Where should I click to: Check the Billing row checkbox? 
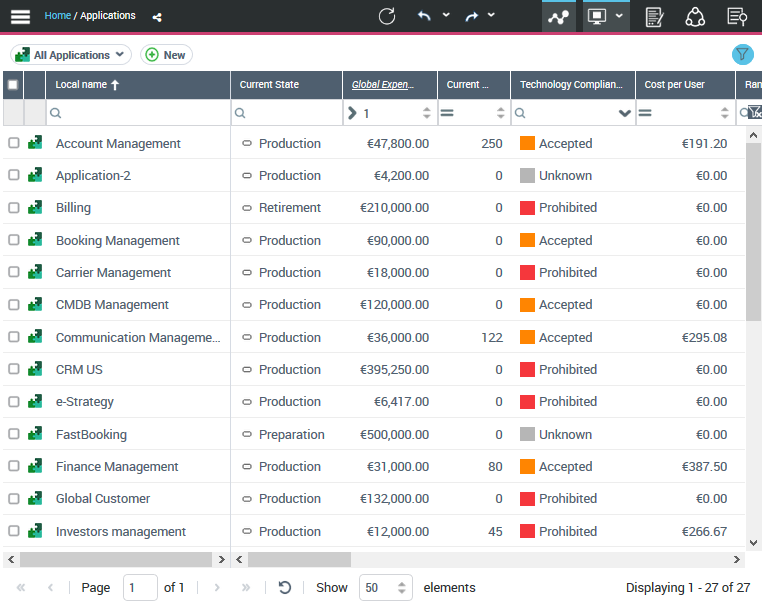point(14,208)
